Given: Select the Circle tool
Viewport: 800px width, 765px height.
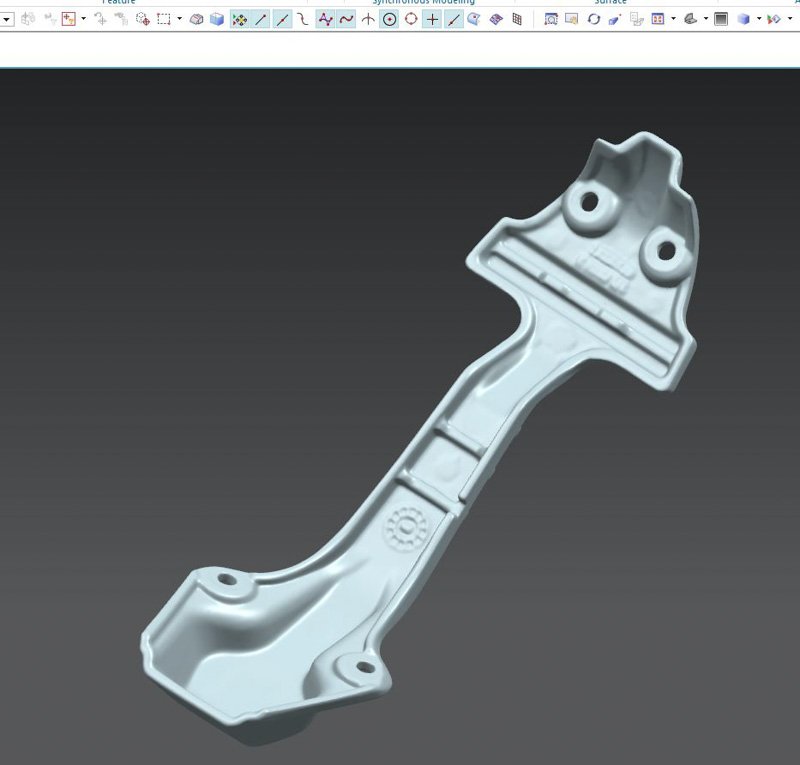Looking at the screenshot, I should coord(388,18).
